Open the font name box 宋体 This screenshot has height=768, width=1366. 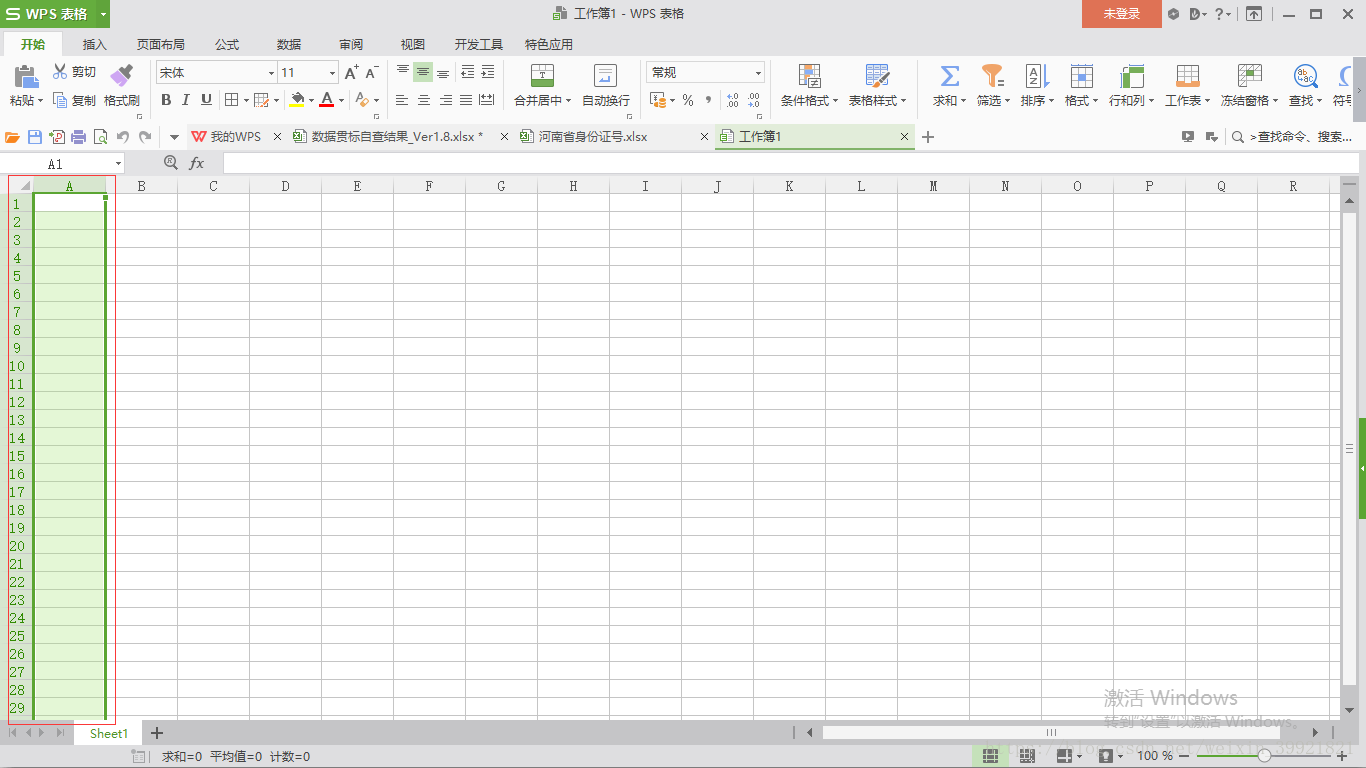tap(216, 72)
